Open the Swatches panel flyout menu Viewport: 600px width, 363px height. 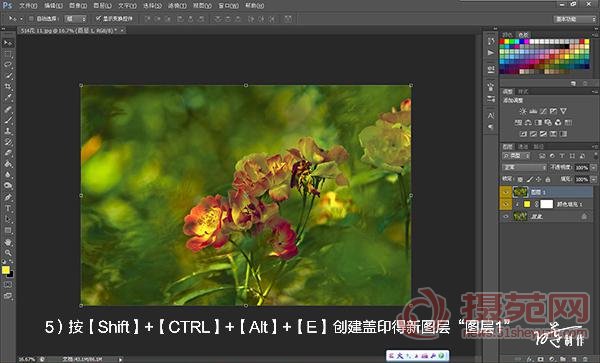595,34
